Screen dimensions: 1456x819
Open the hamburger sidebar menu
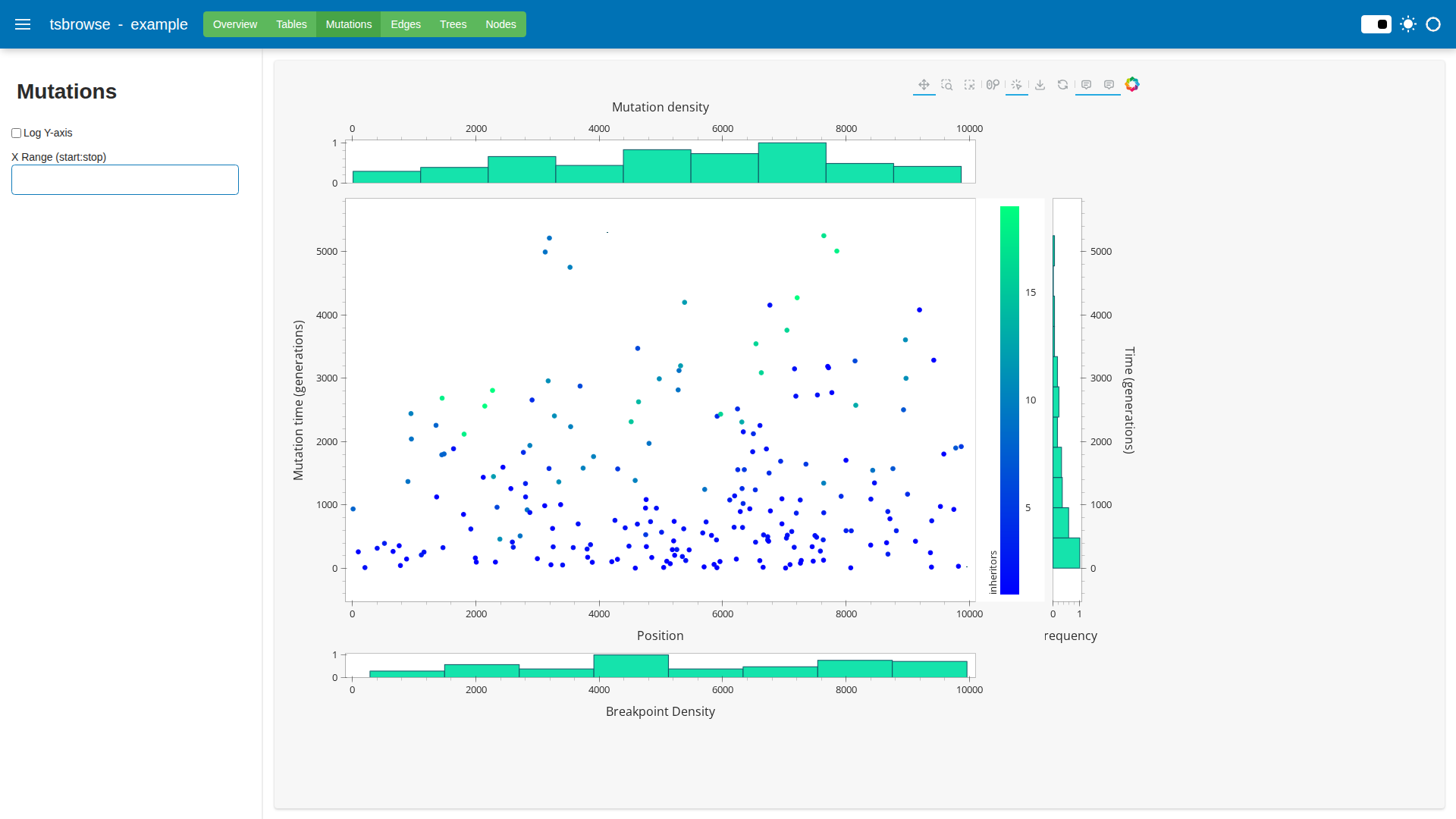point(23,24)
